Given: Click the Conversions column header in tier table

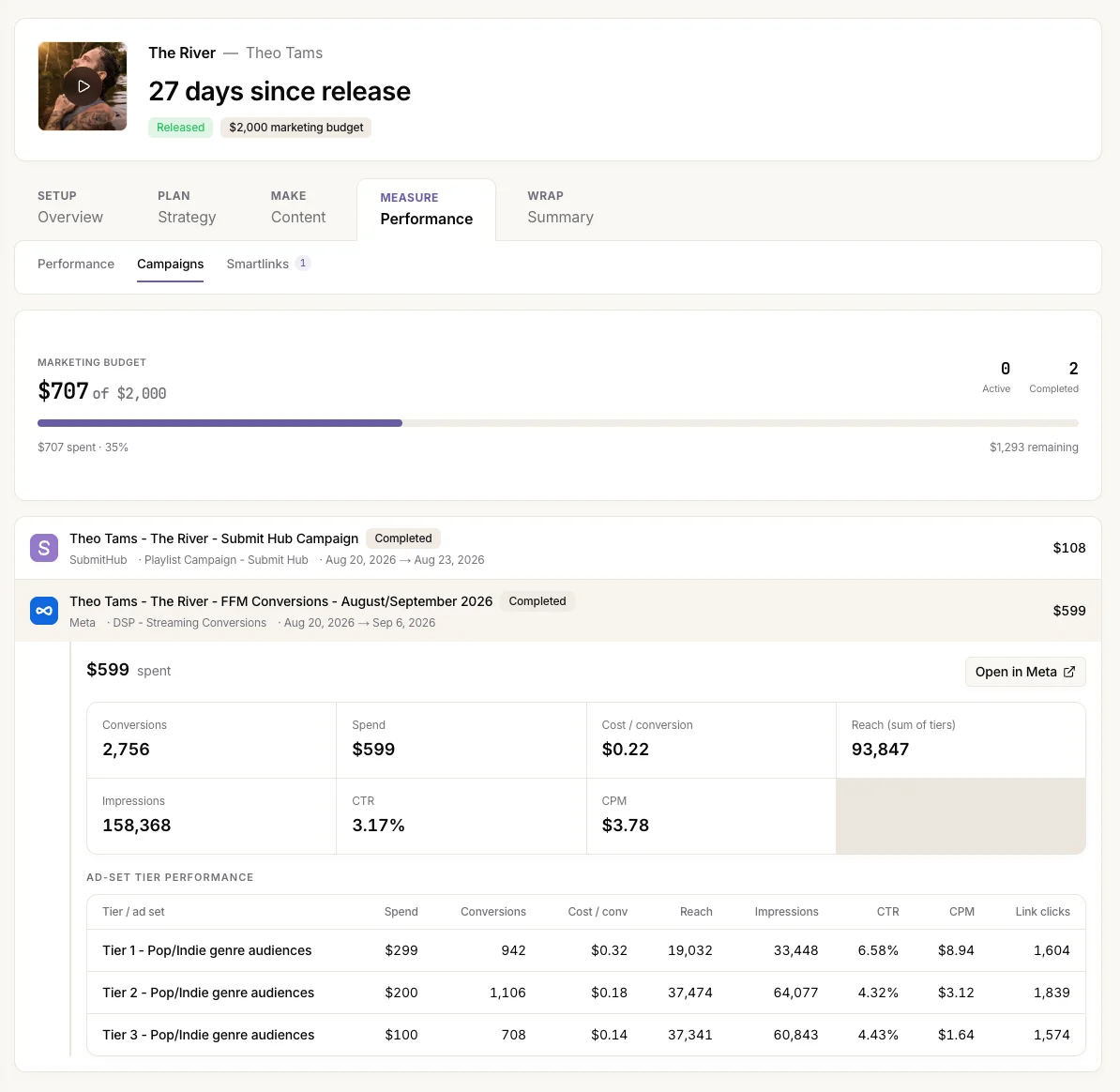Looking at the screenshot, I should click(x=492, y=911).
